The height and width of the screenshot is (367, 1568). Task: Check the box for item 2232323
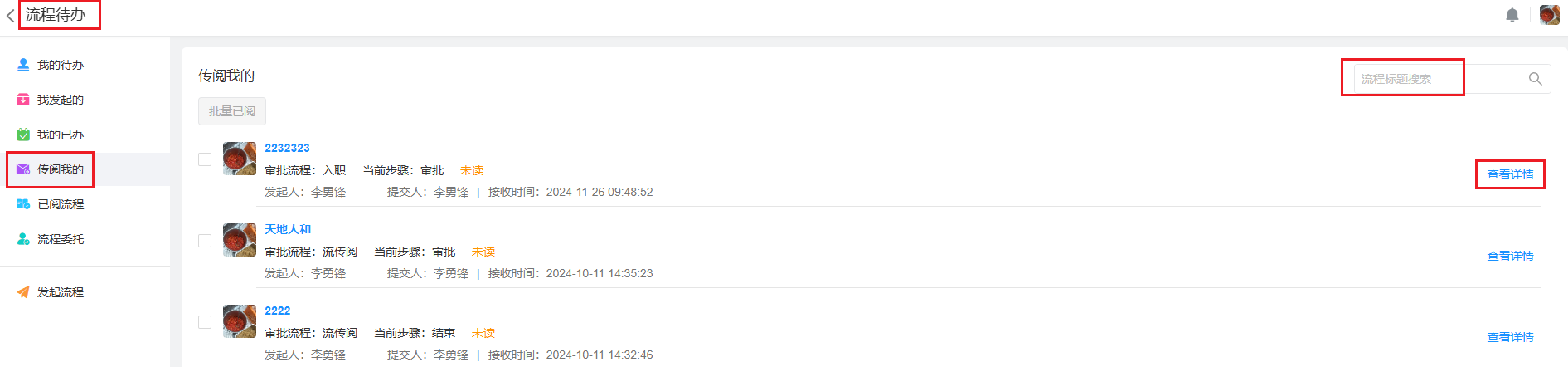205,159
